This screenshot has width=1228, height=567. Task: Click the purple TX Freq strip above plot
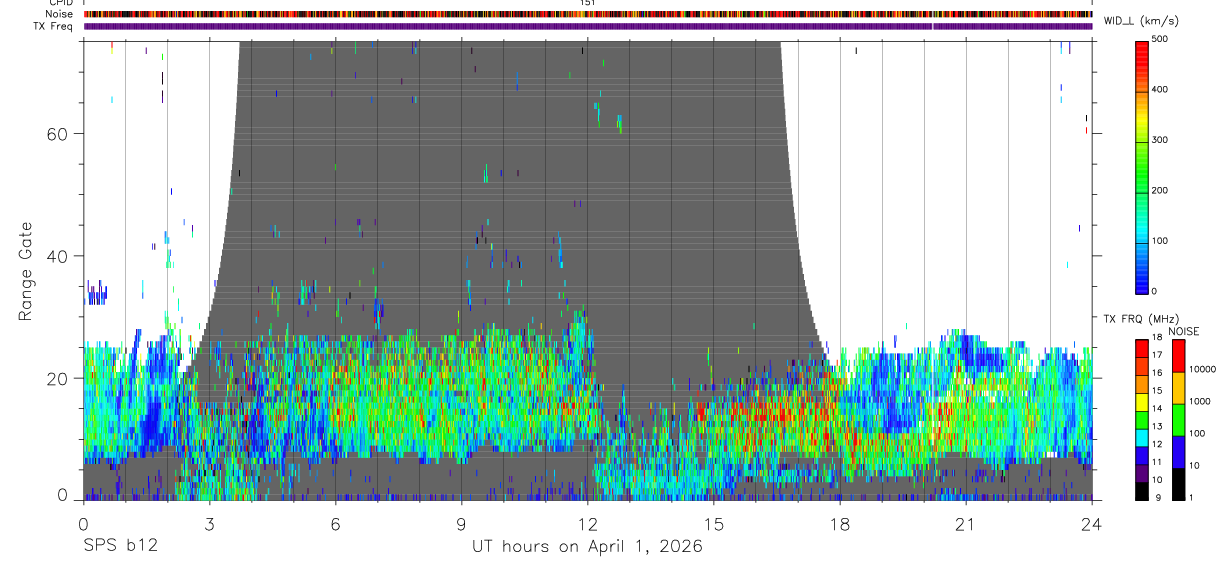[588, 26]
